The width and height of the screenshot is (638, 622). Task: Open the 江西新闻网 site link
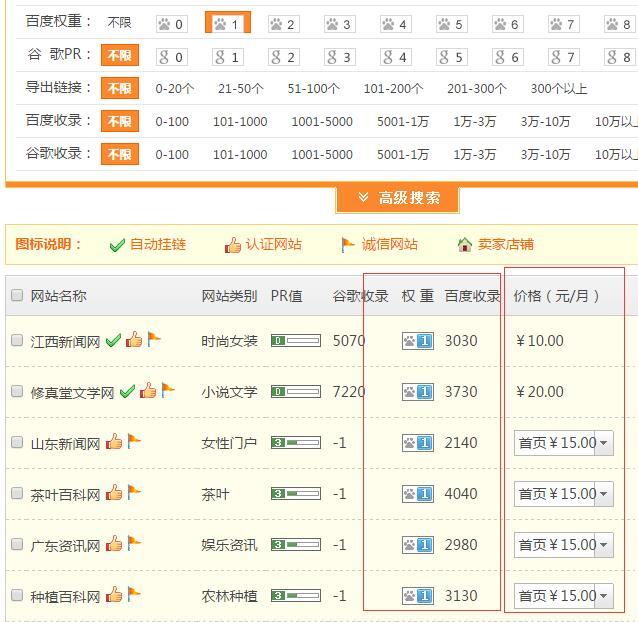pyautogui.click(x=65, y=342)
